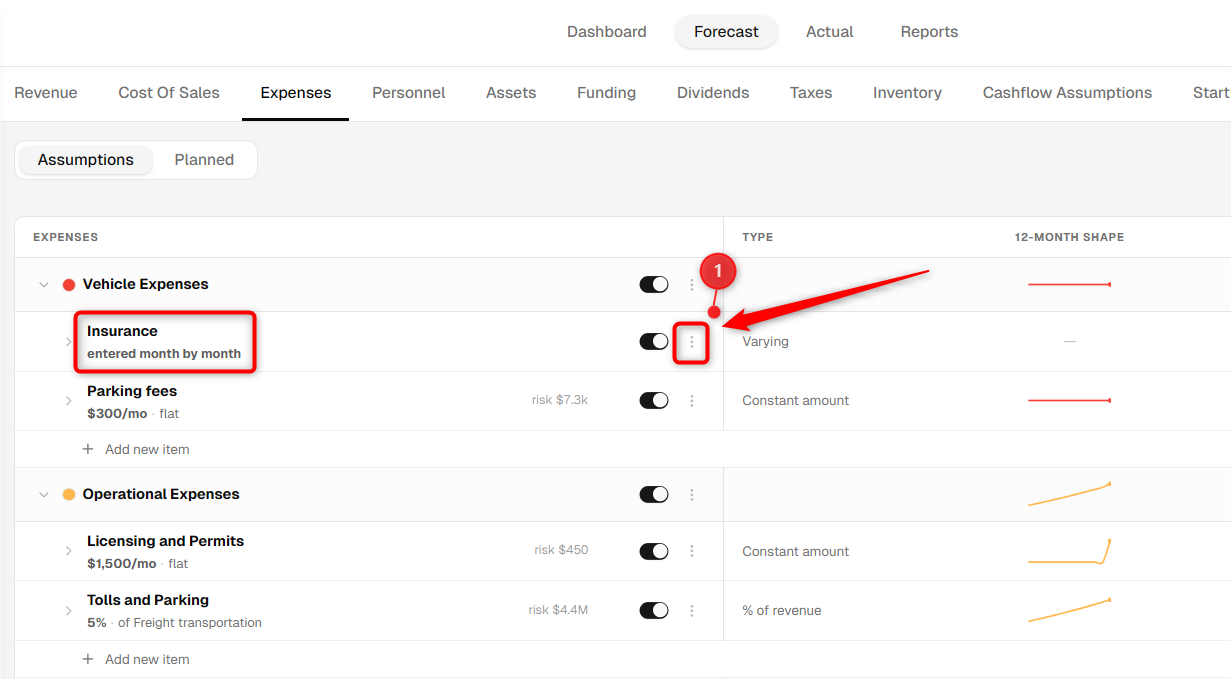Toggle the Licensing and Permits switch
Screen dimensions: 1231x679
654,551
